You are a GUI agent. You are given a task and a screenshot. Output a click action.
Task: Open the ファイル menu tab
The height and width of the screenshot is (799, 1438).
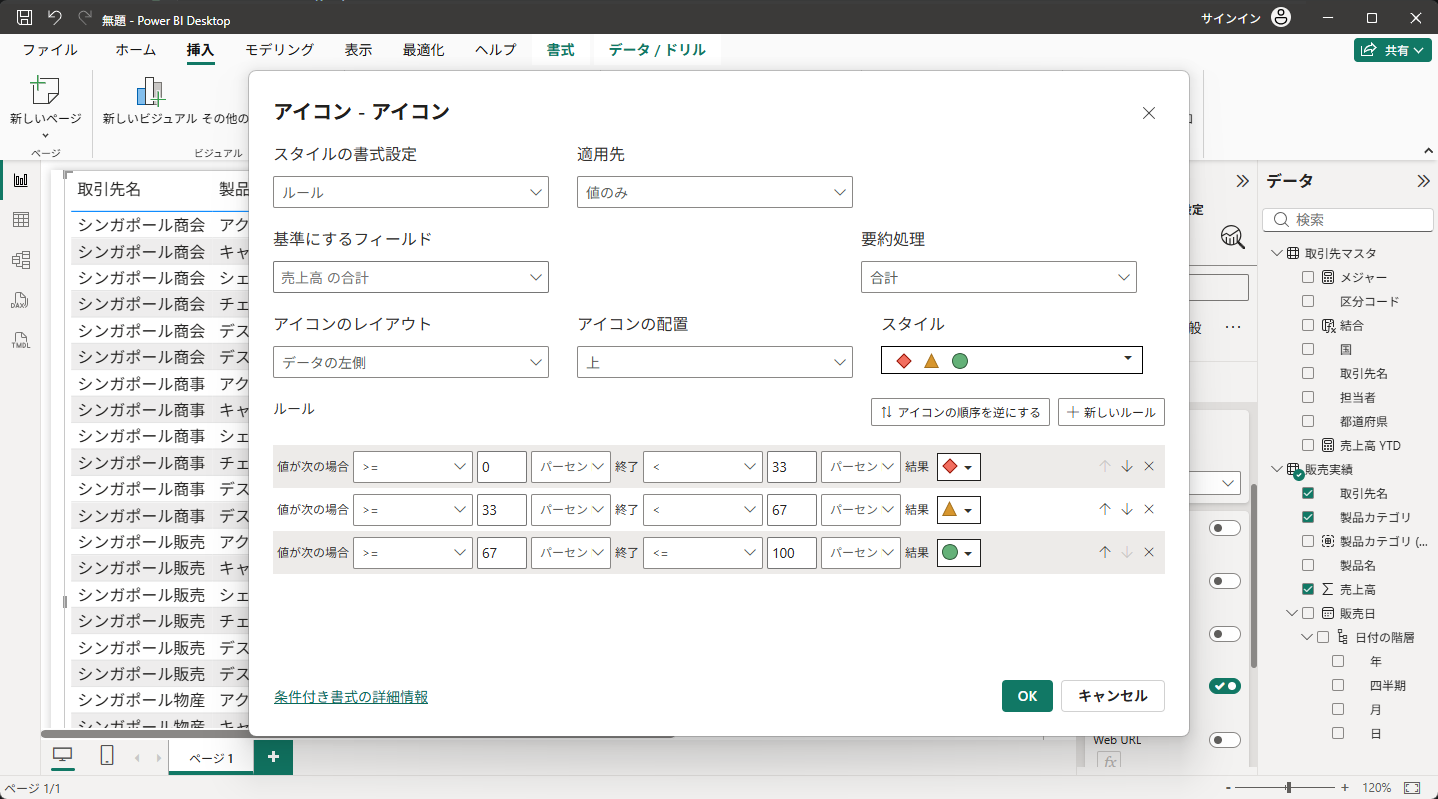(x=50, y=50)
